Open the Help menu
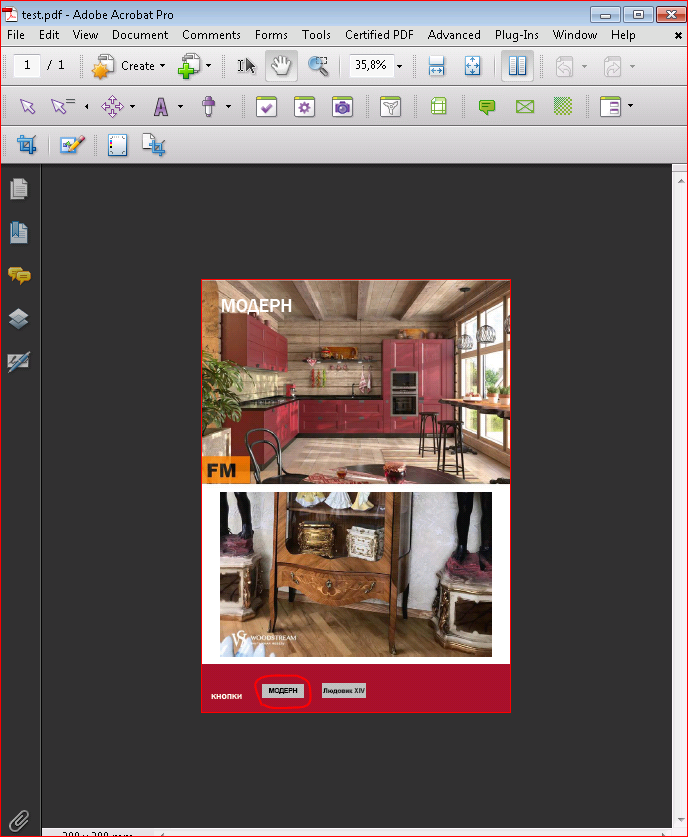Screen dimensions: 688x837 623,35
